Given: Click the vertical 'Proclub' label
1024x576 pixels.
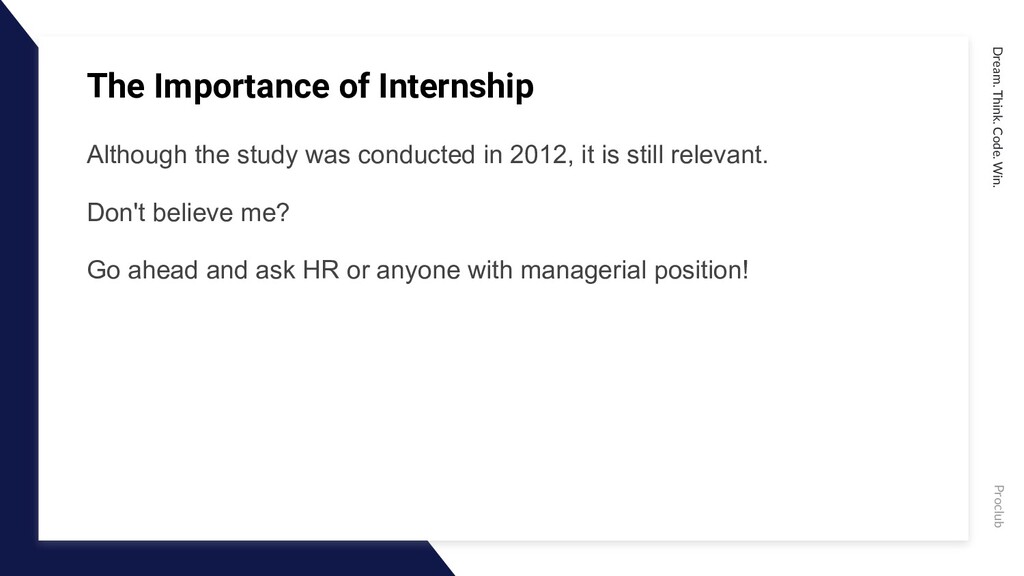Looking at the screenshot, I should (998, 506).
